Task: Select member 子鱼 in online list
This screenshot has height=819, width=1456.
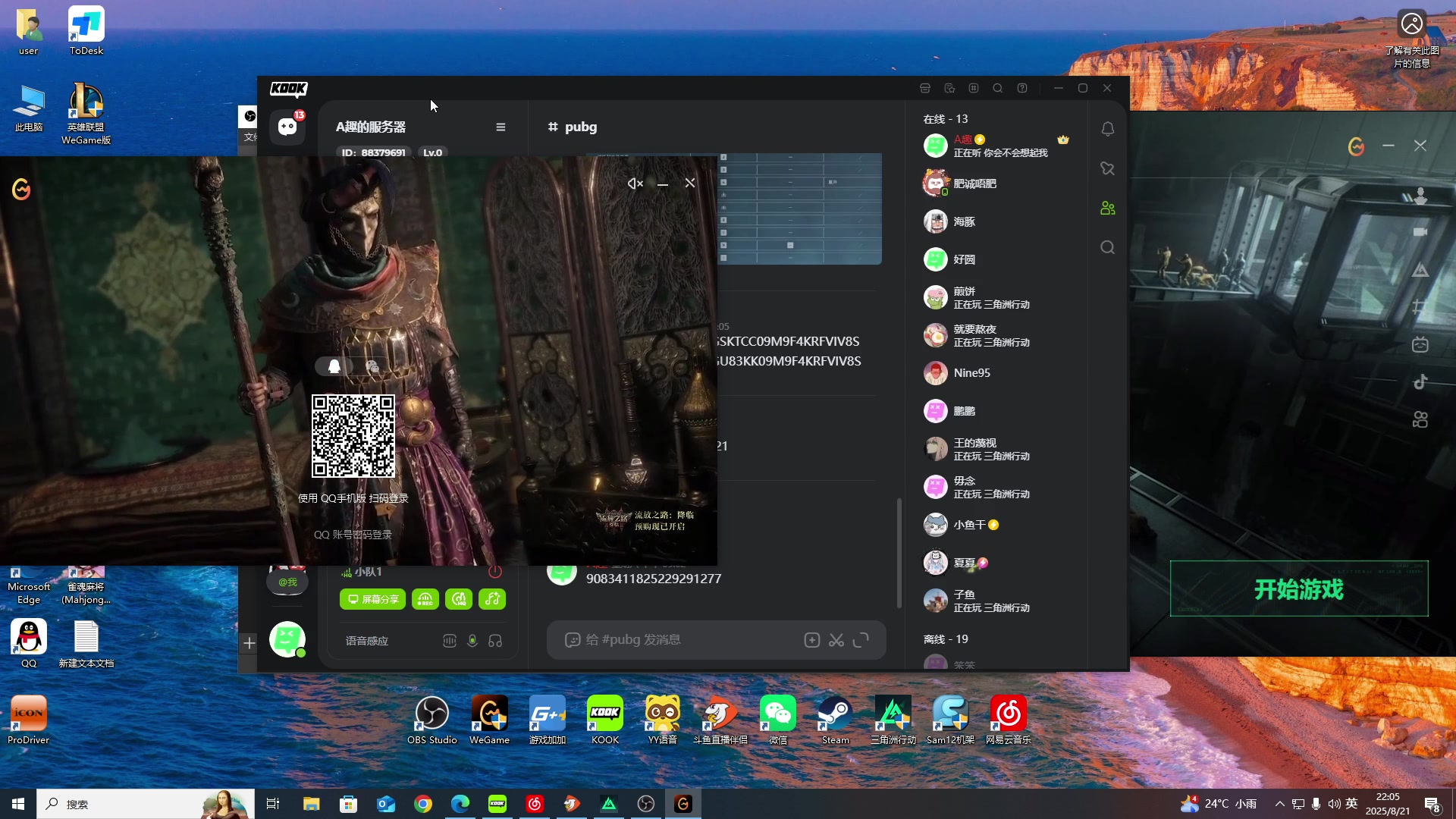Action: click(996, 601)
